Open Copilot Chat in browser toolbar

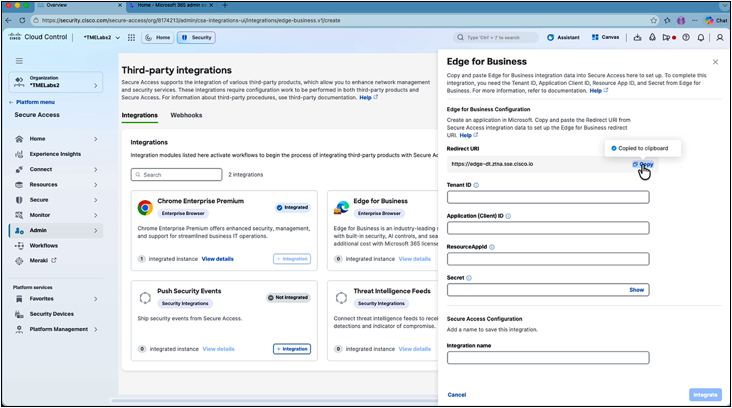pos(716,21)
